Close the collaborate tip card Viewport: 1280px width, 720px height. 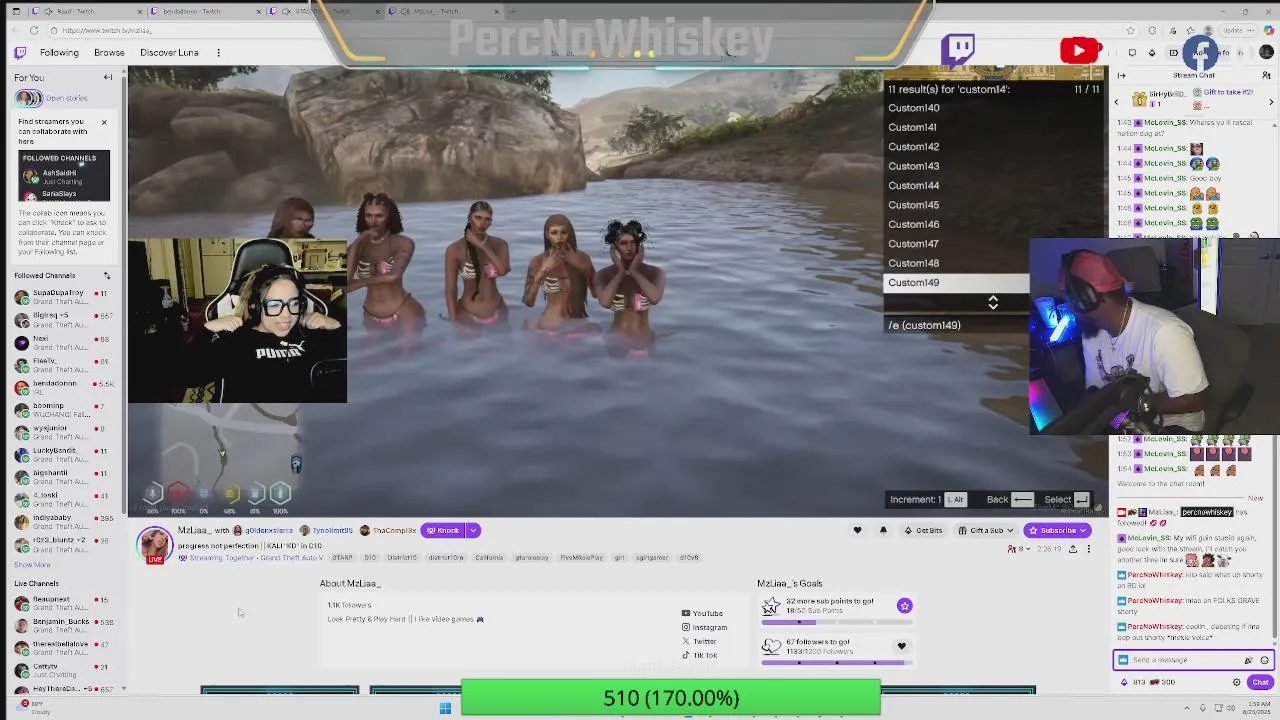click(104, 122)
